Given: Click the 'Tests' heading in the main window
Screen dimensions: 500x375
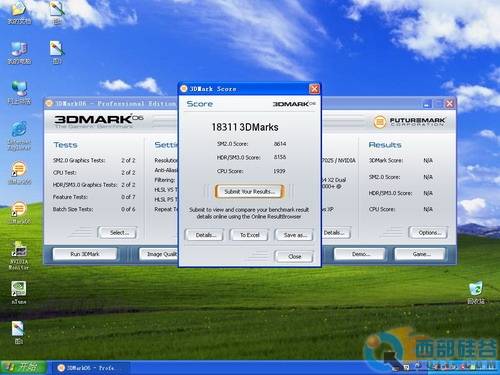Looking at the screenshot, I should point(65,145).
